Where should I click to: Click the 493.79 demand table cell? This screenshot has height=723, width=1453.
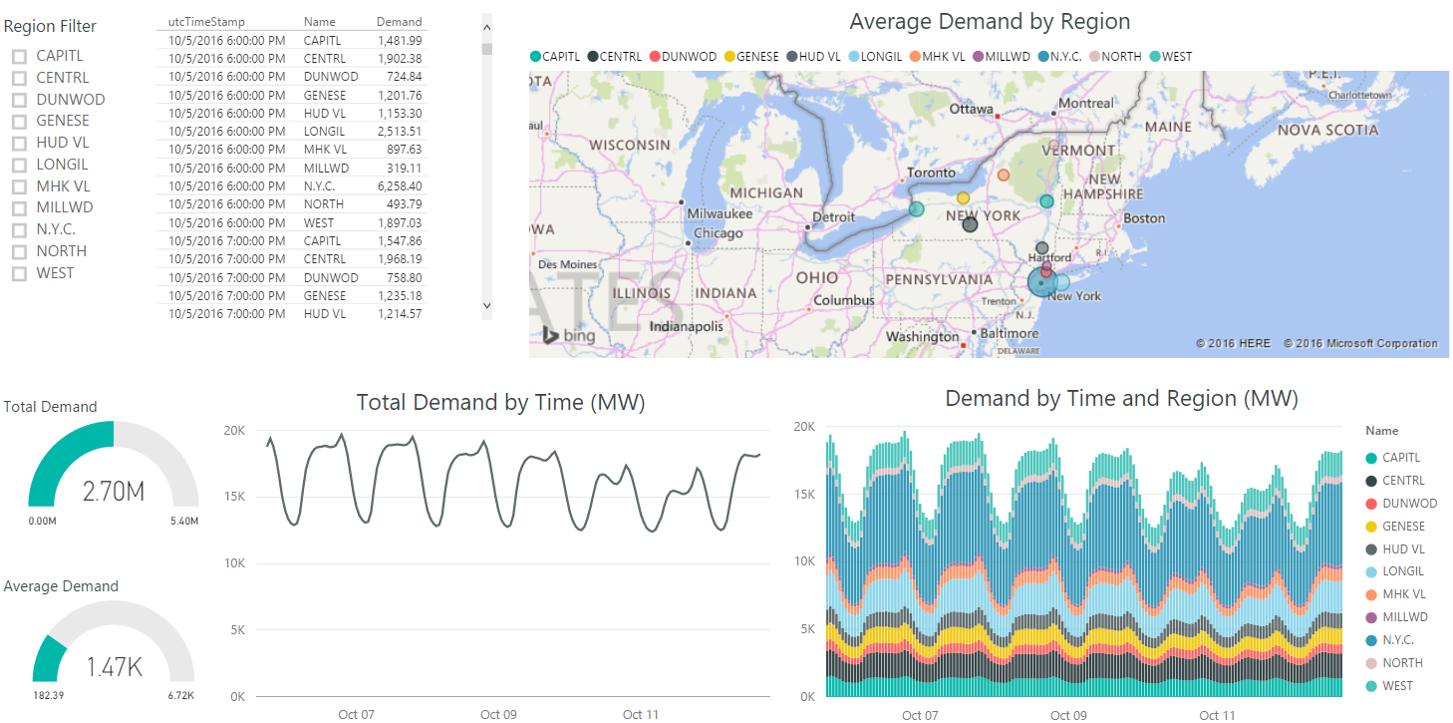tap(404, 204)
